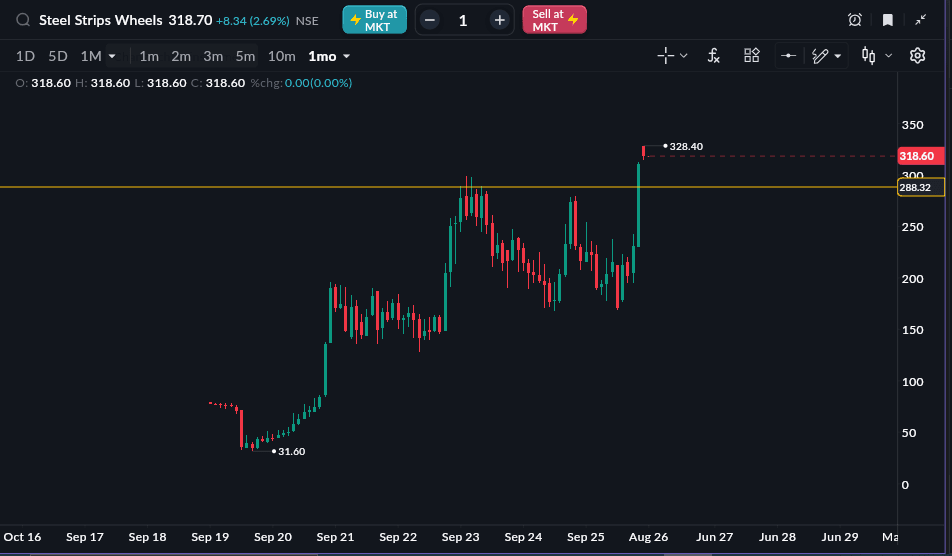
Task: Select the 1M range
Action: [91, 56]
